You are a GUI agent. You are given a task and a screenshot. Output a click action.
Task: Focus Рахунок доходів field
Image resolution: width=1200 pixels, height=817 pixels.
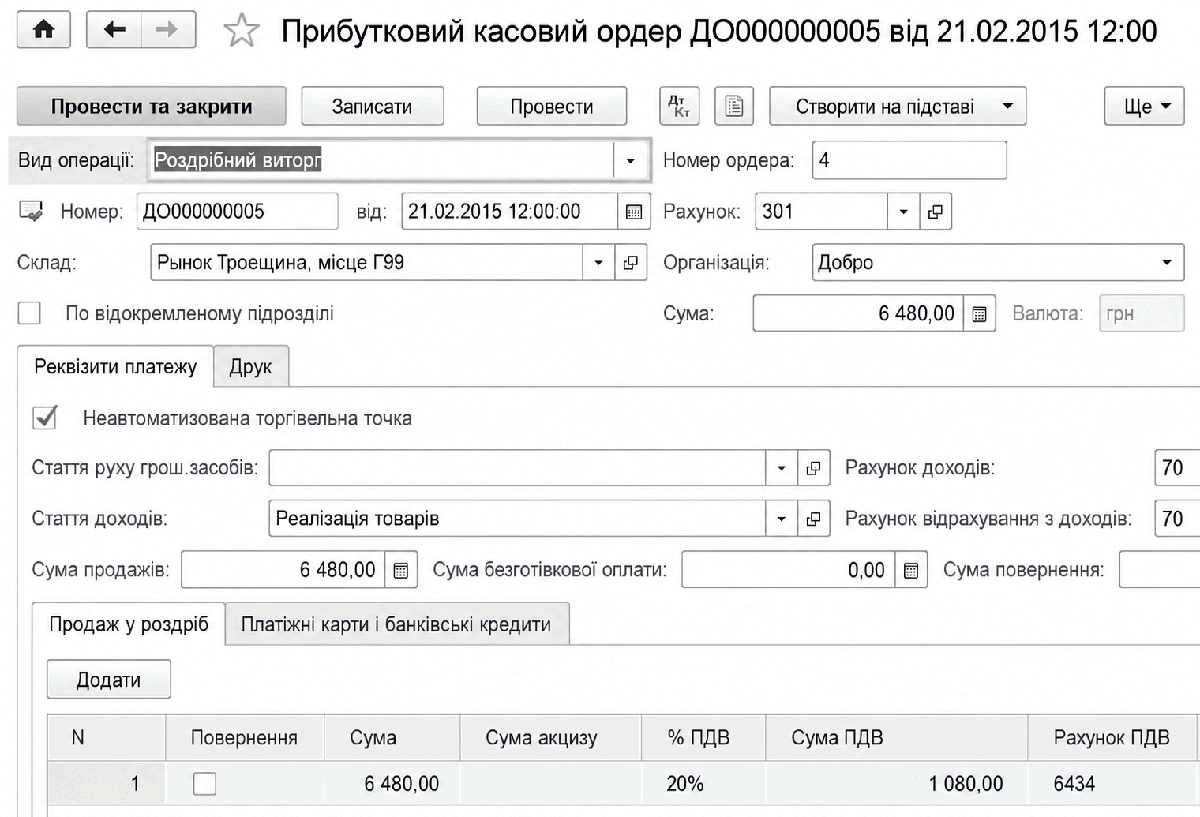pyautogui.click(x=1177, y=468)
